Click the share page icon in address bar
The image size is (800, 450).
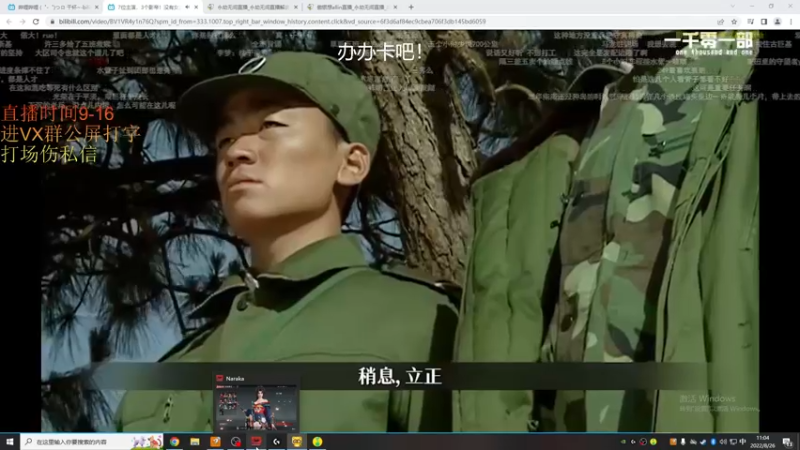pyautogui.click(x=720, y=21)
